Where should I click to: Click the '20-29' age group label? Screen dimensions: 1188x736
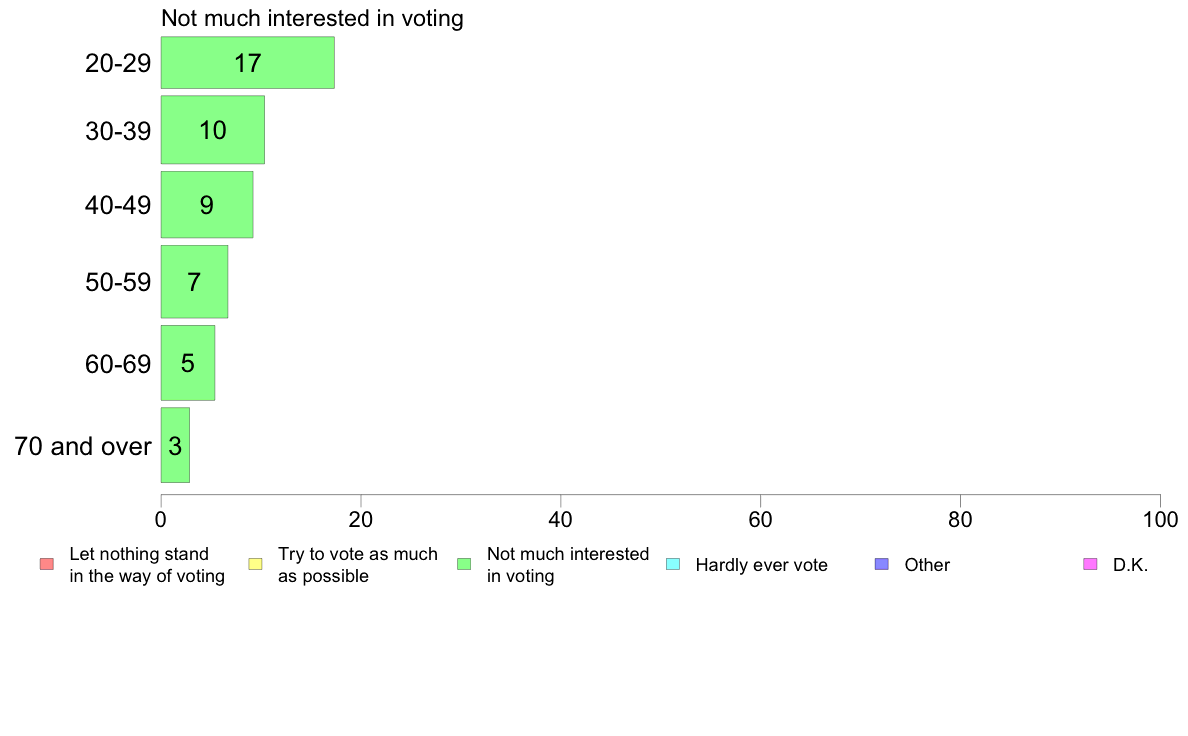[x=118, y=63]
